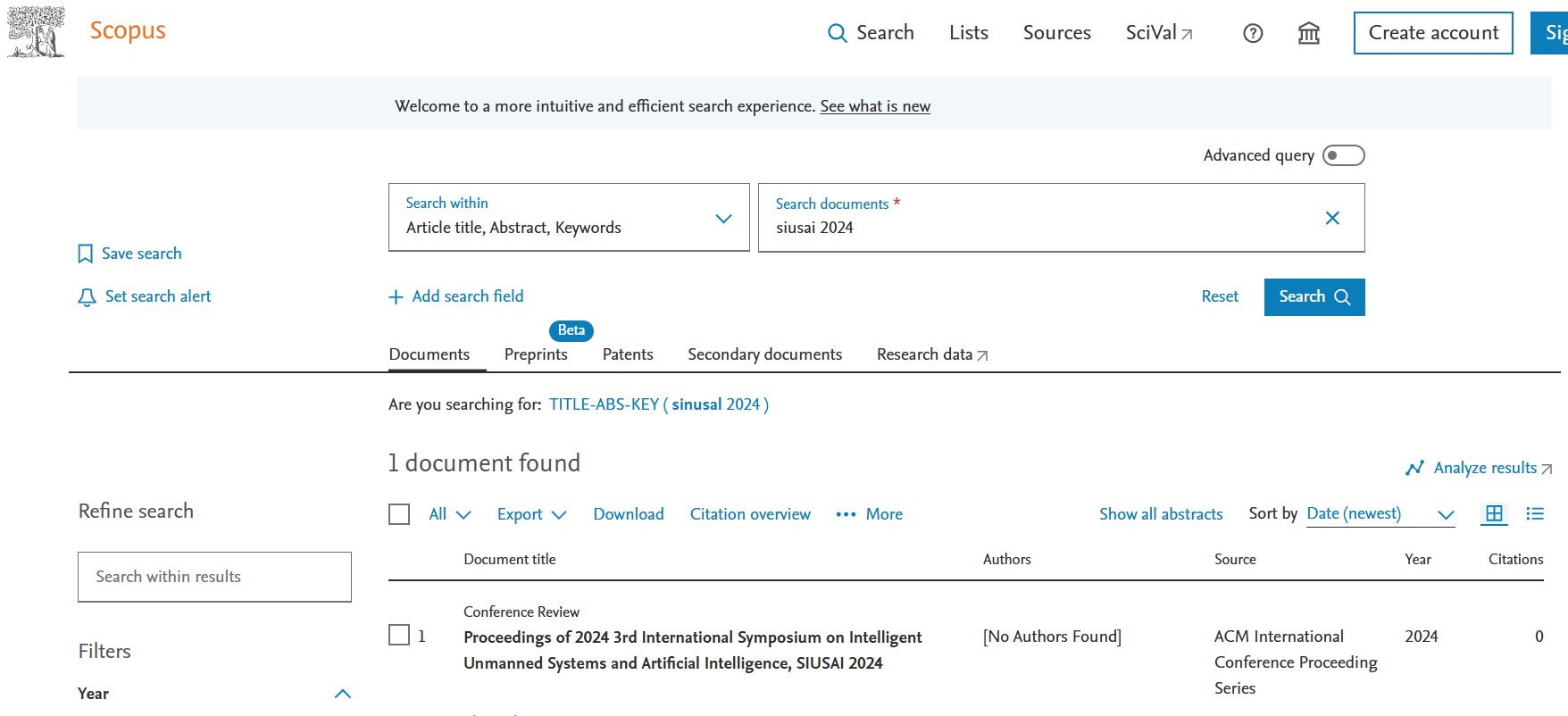
Task: Click the Scopus brand name
Action: 128,30
